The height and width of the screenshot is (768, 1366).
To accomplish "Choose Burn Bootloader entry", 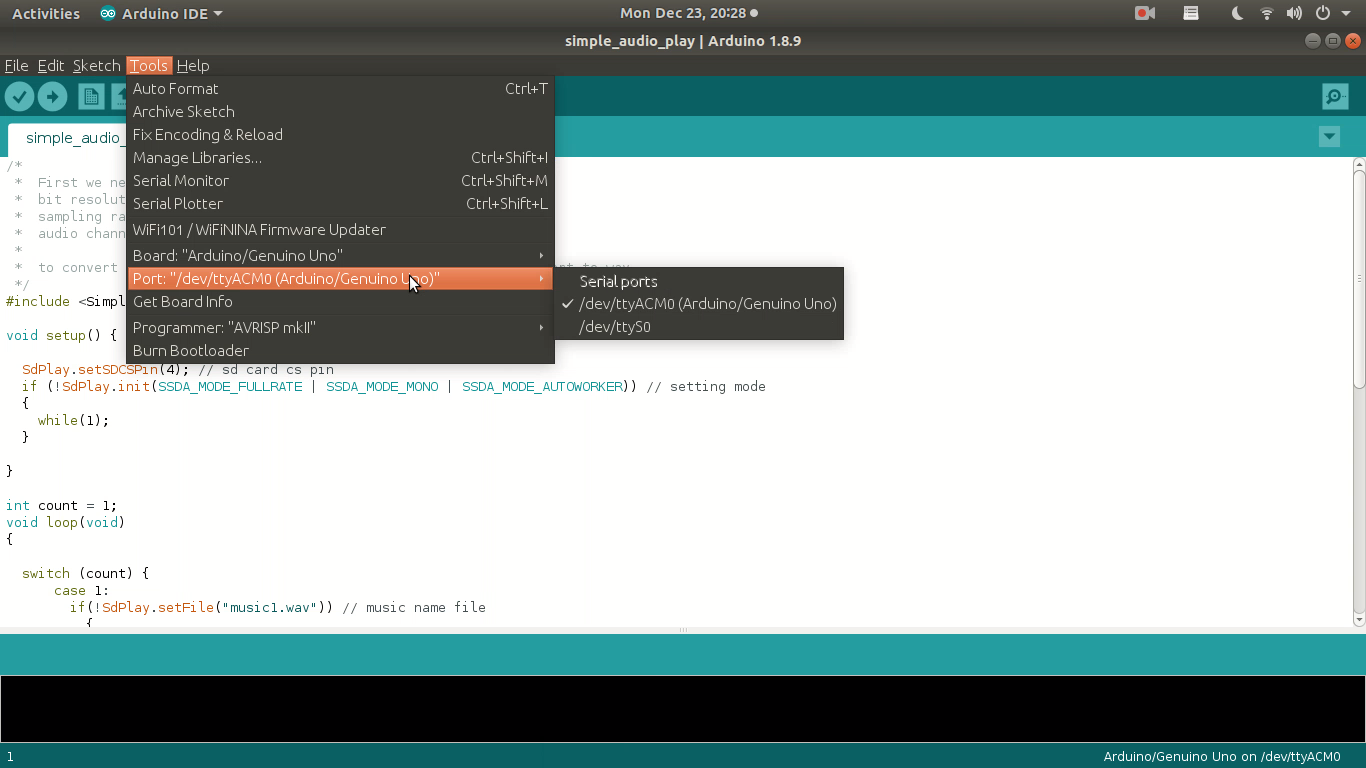I will coord(340,351).
